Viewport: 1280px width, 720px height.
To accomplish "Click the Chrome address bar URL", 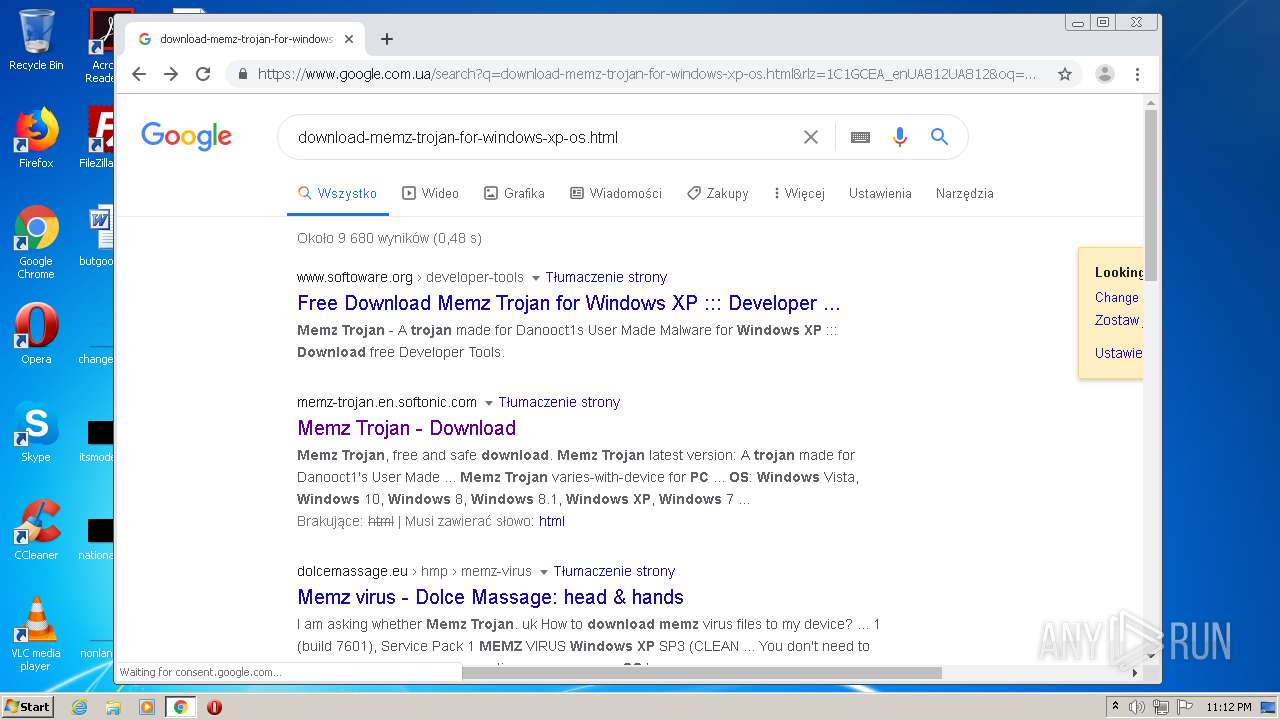I will pos(647,74).
